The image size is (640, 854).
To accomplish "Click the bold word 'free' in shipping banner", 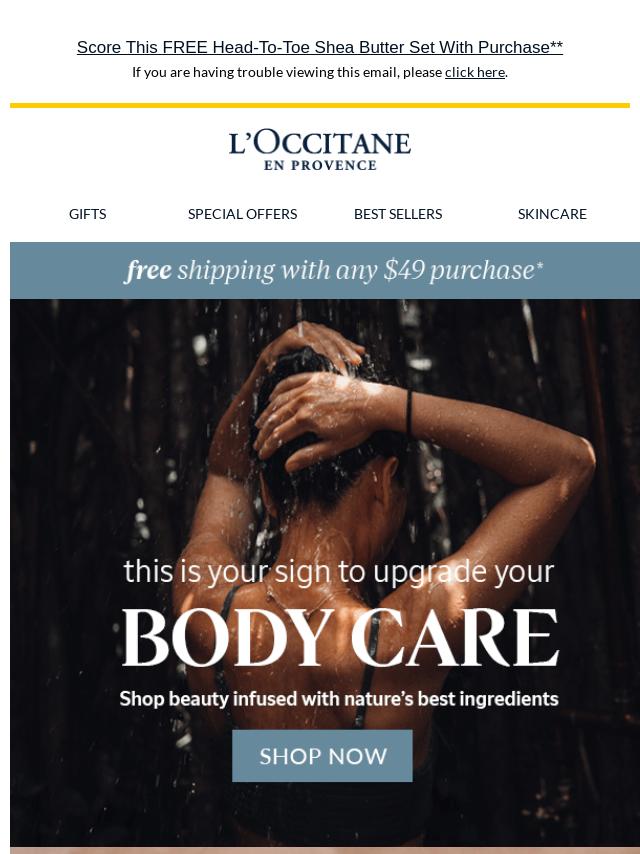I will [149, 270].
